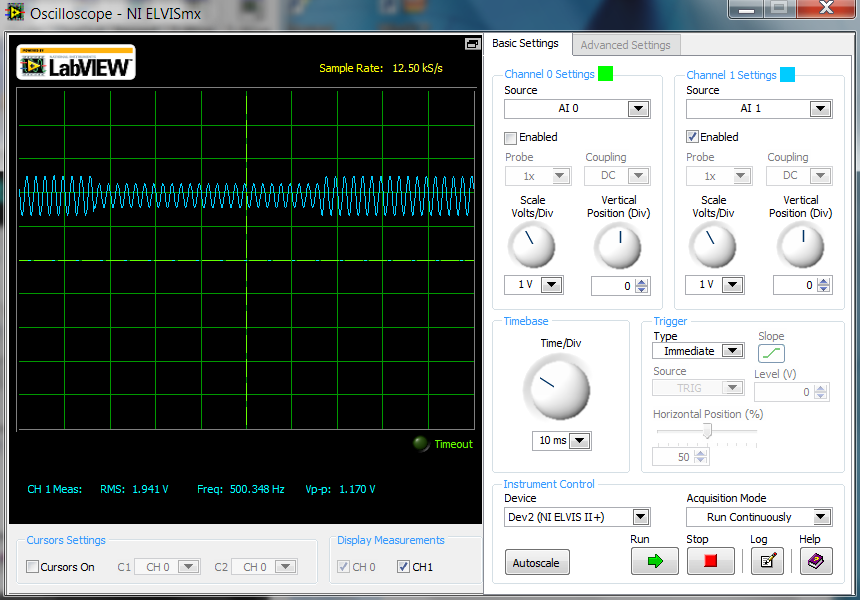The height and width of the screenshot is (600, 860).
Task: Click Channel 0 Vertical Position stepper arrows
Action: tap(642, 286)
